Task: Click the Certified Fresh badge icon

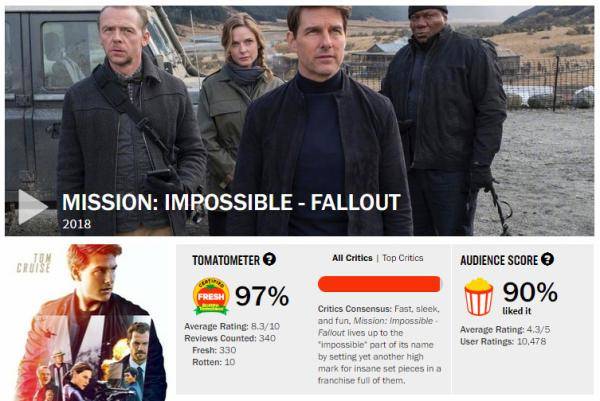Action: click(211, 296)
